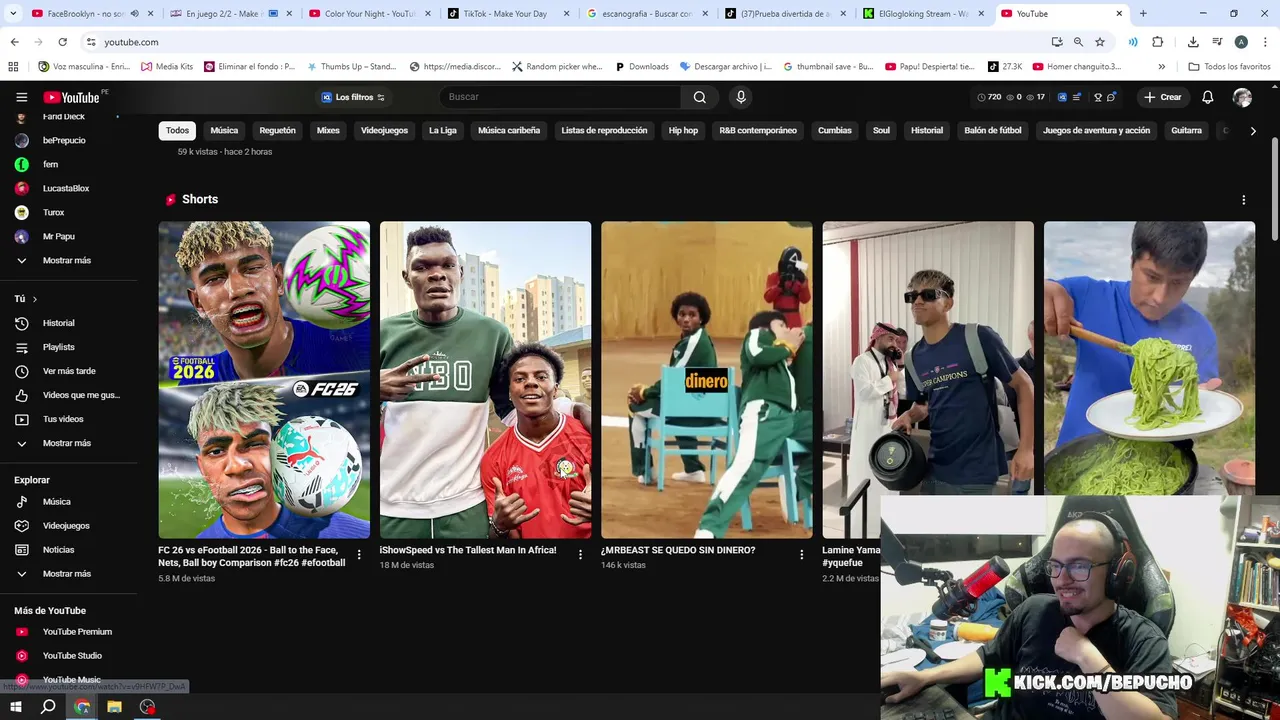Screen dimensions: 1280x720
Task: Click the list icon in extension bar
Action: pos(1076,97)
